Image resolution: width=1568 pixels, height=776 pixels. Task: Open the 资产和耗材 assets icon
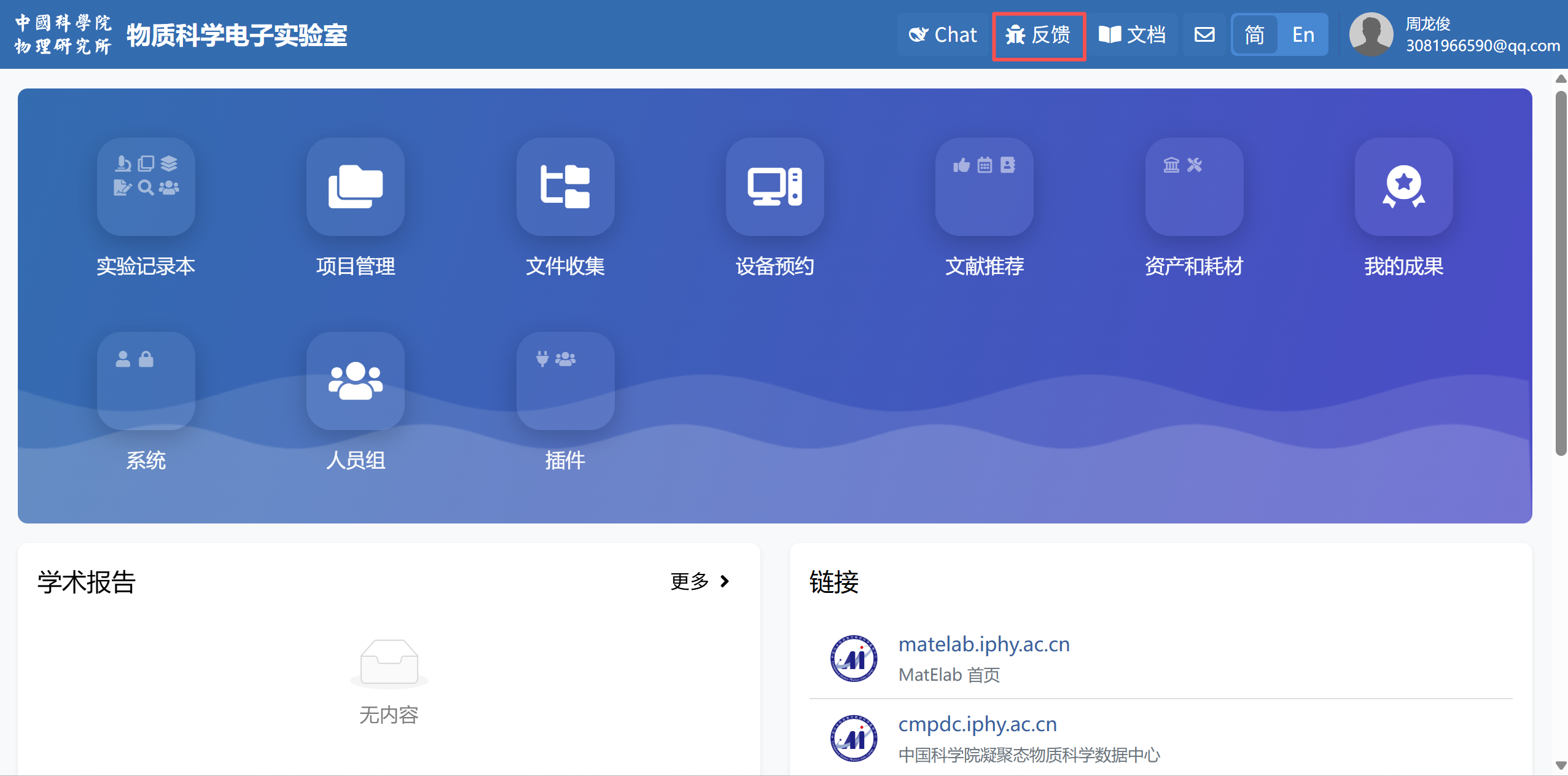tap(1194, 187)
